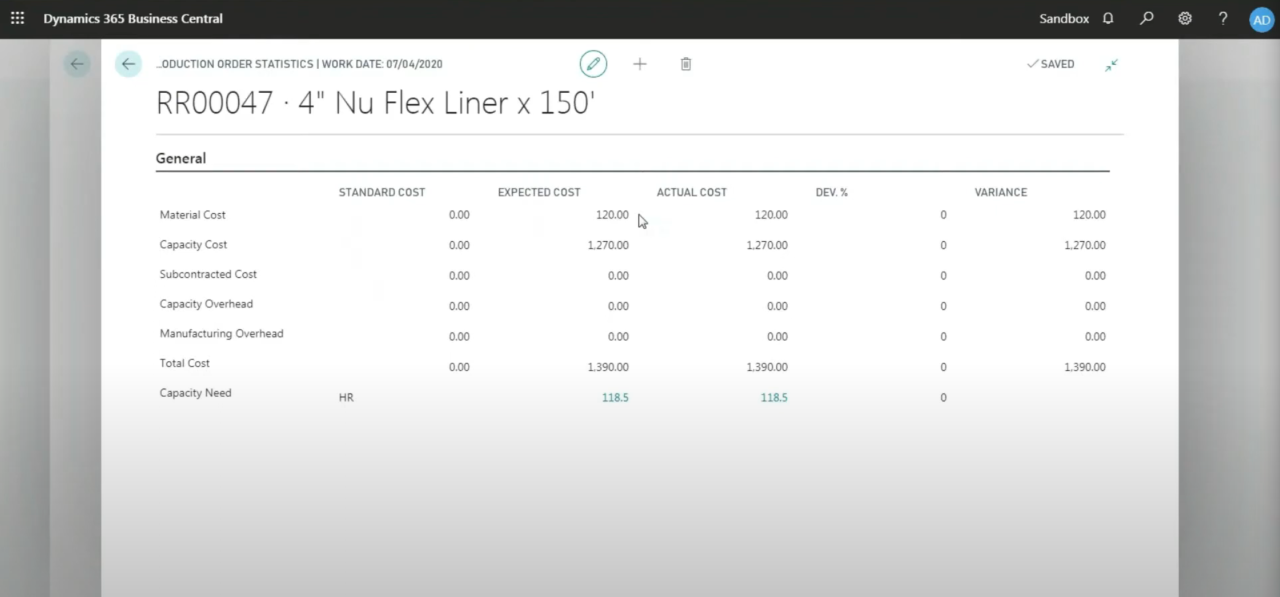The height and width of the screenshot is (597, 1280).
Task: Click Capacity Overhead variance 0.00
Action: point(1095,306)
